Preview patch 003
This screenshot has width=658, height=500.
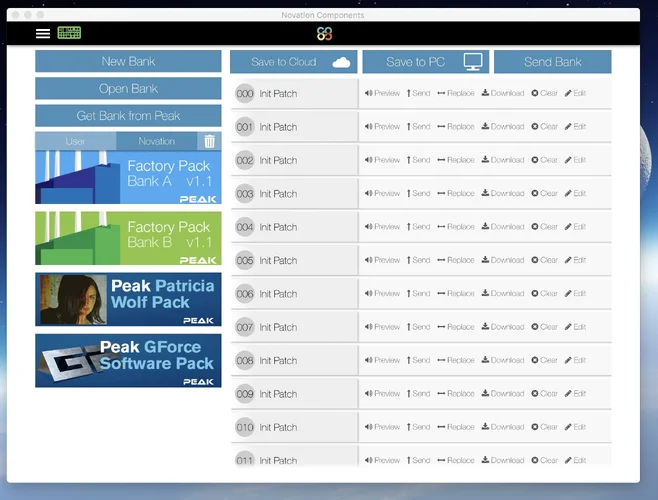(x=382, y=193)
